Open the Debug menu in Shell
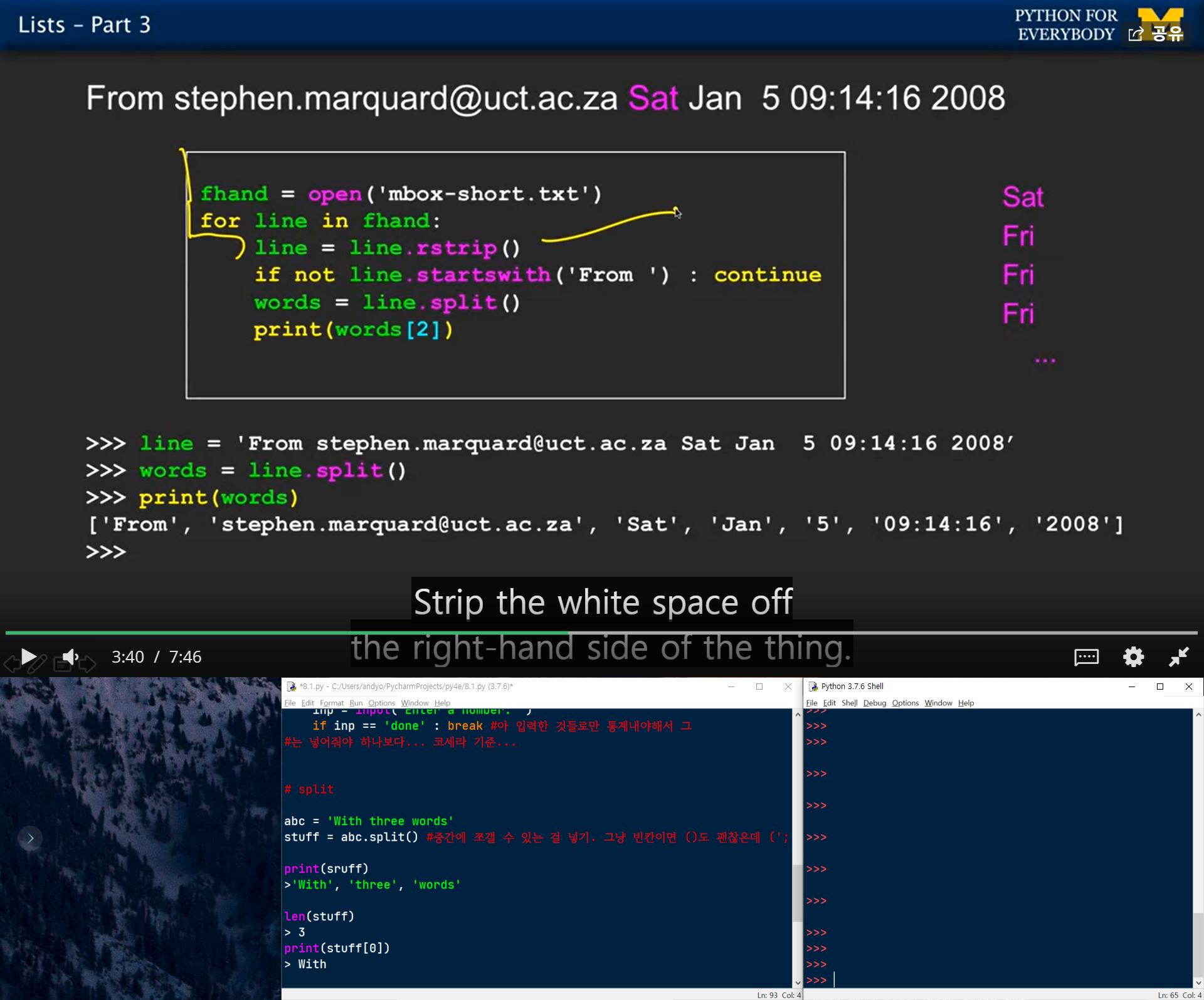Screen dimensions: 1204x1000 [x=874, y=703]
